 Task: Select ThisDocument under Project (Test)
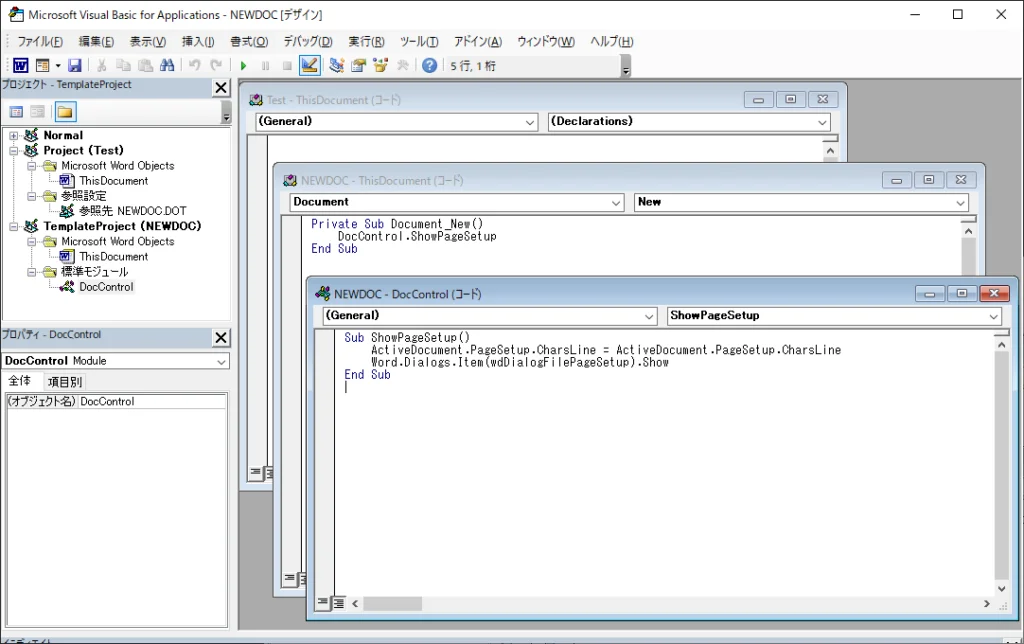point(114,181)
